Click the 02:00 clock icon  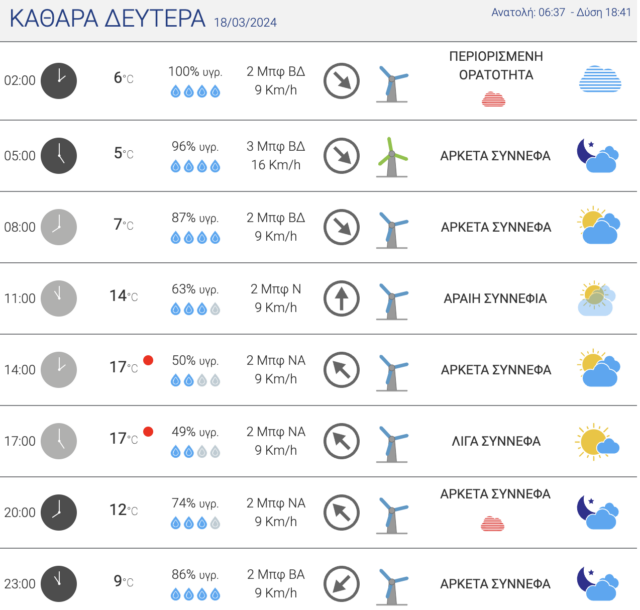[x=58, y=81]
